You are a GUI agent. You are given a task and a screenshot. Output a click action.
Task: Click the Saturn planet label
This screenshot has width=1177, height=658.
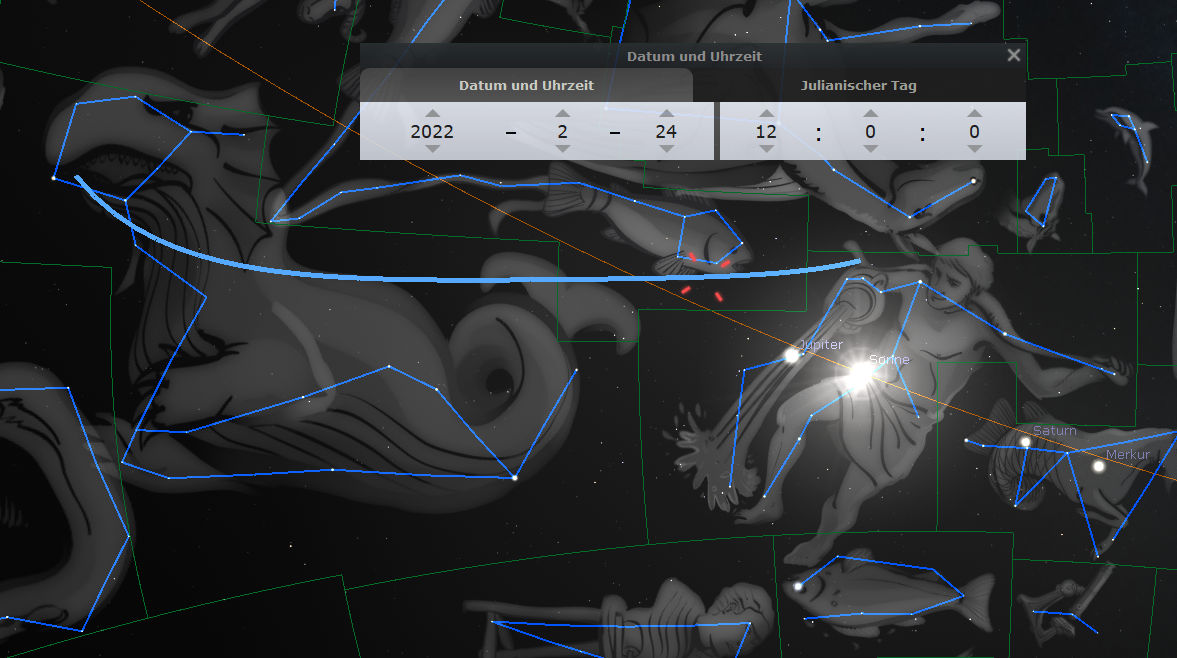(x=1055, y=431)
